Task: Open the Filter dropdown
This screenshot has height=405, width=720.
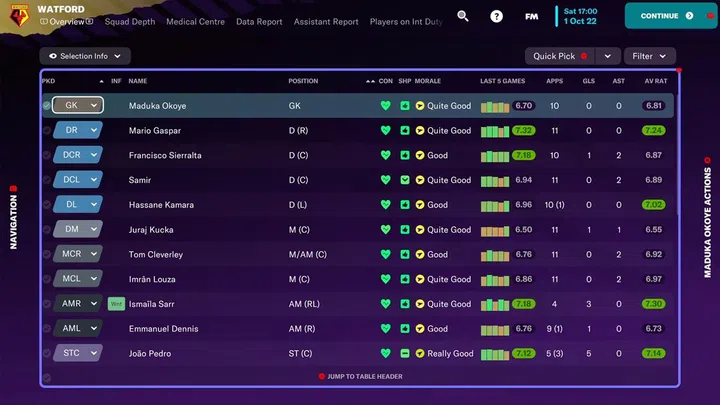Action: 650,56
